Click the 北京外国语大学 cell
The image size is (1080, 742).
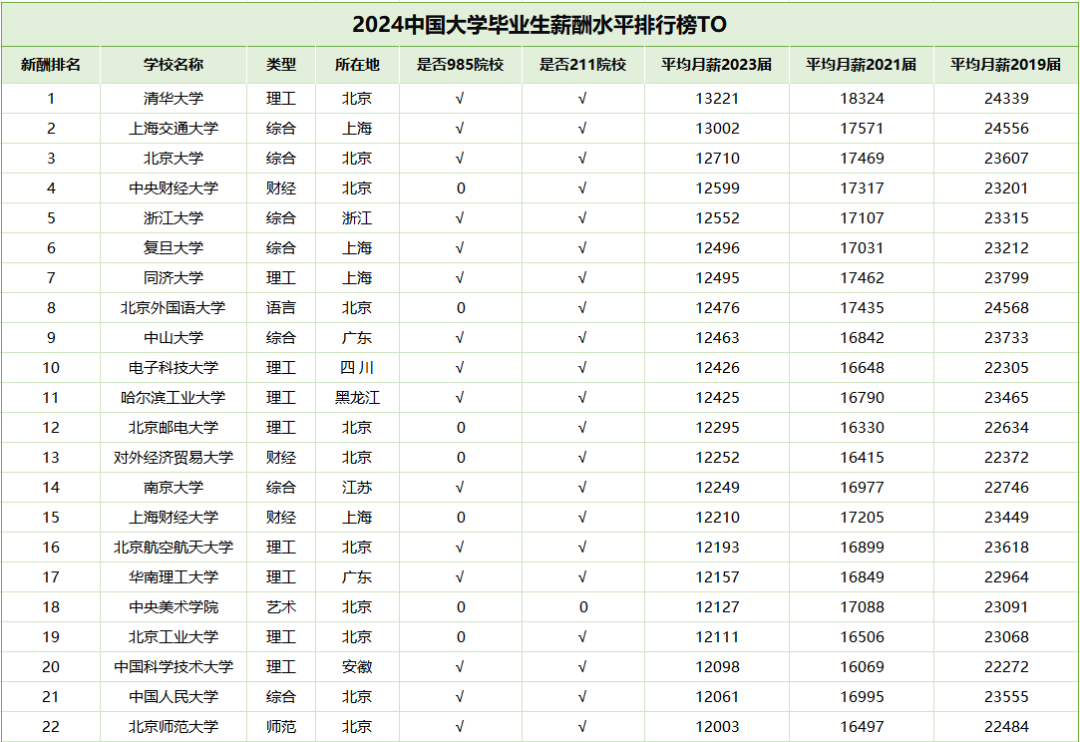point(174,308)
